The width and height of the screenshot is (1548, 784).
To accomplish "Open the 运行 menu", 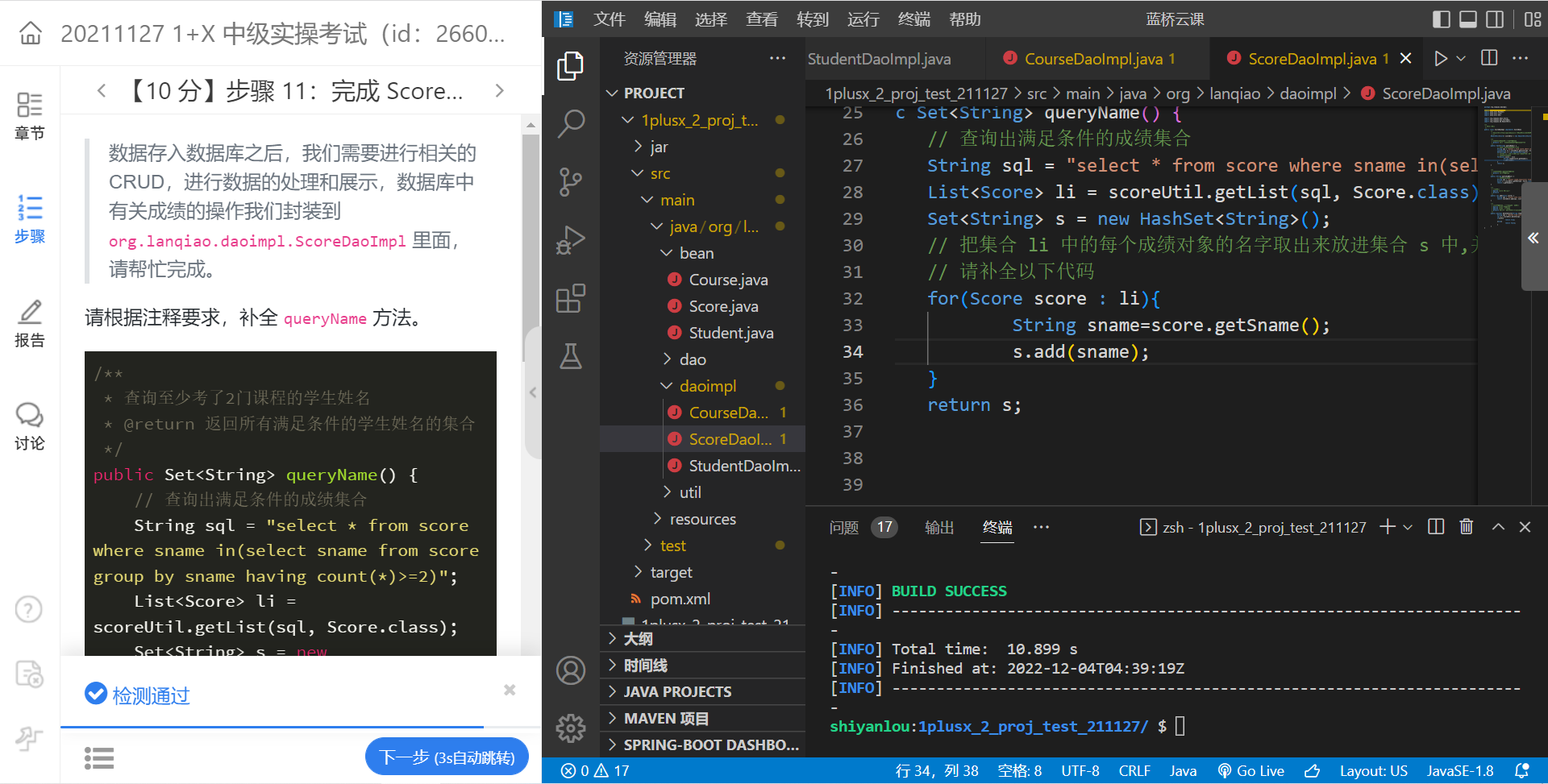I will coord(863,19).
